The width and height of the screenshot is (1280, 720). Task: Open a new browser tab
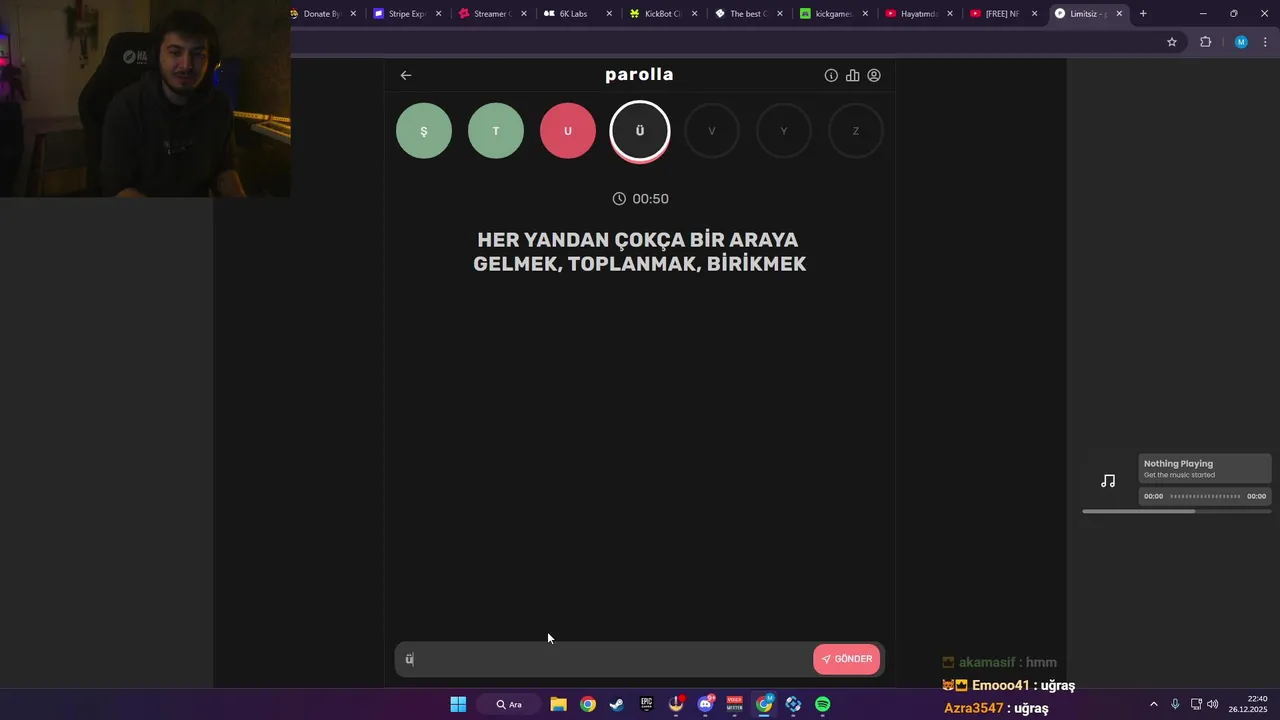pos(1143,14)
